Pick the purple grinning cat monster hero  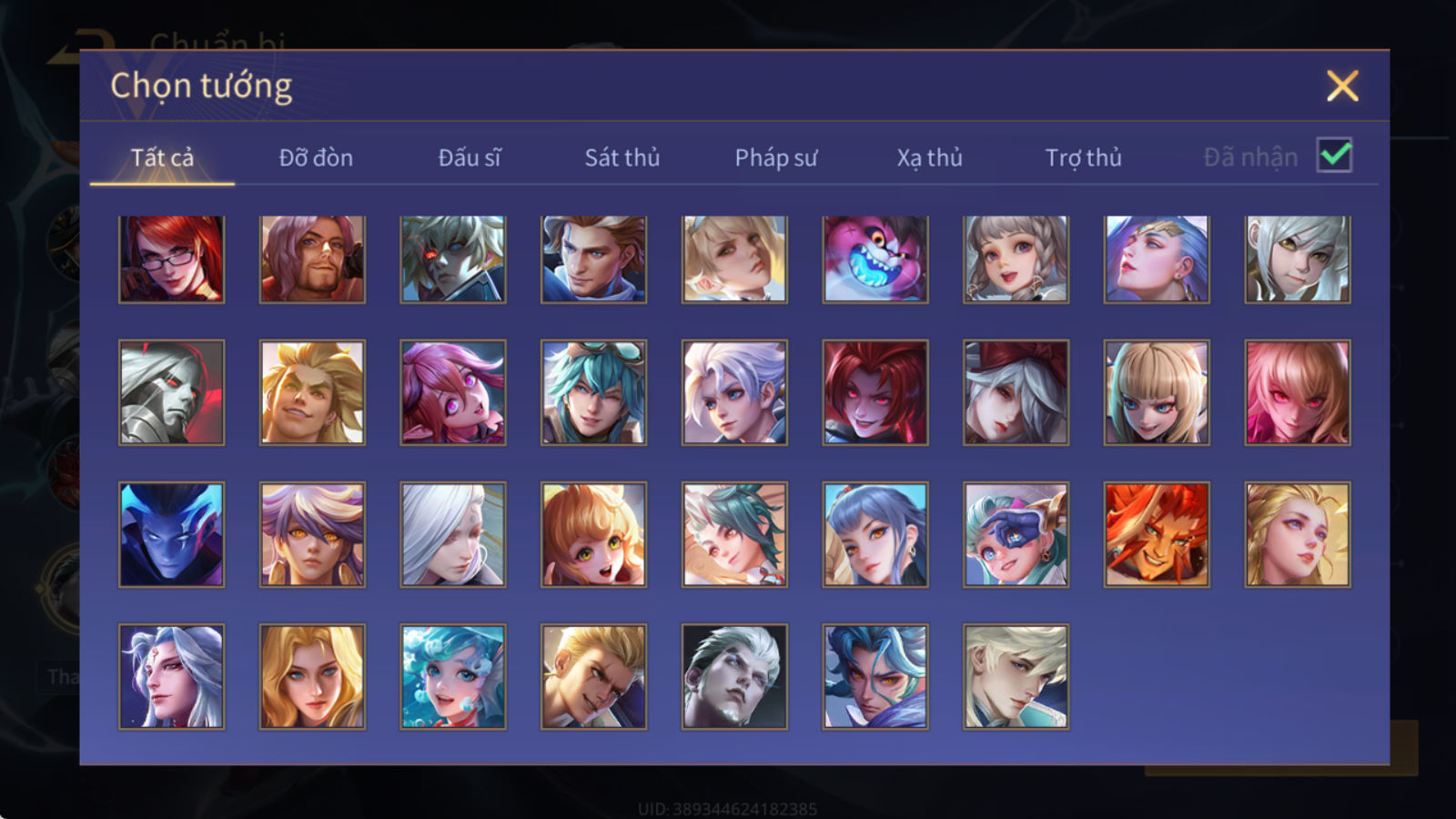pyautogui.click(x=875, y=259)
